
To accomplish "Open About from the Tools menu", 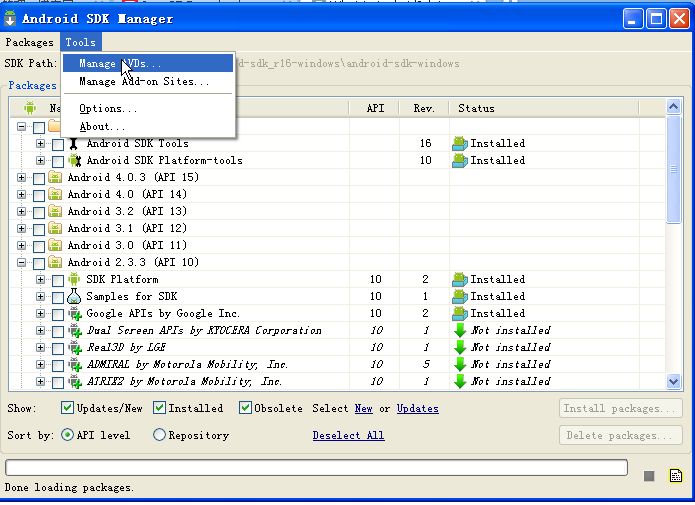I will (148, 127).
